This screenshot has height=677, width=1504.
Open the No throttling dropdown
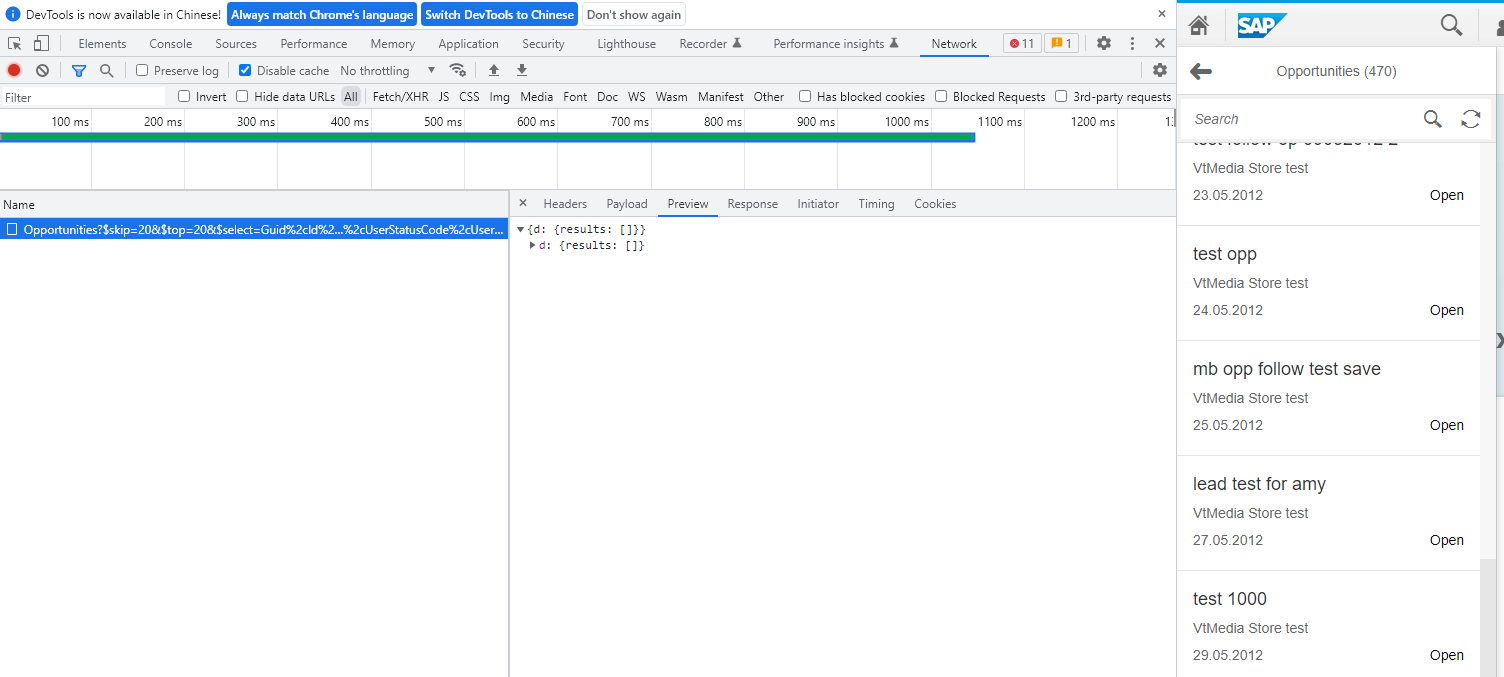(x=388, y=70)
